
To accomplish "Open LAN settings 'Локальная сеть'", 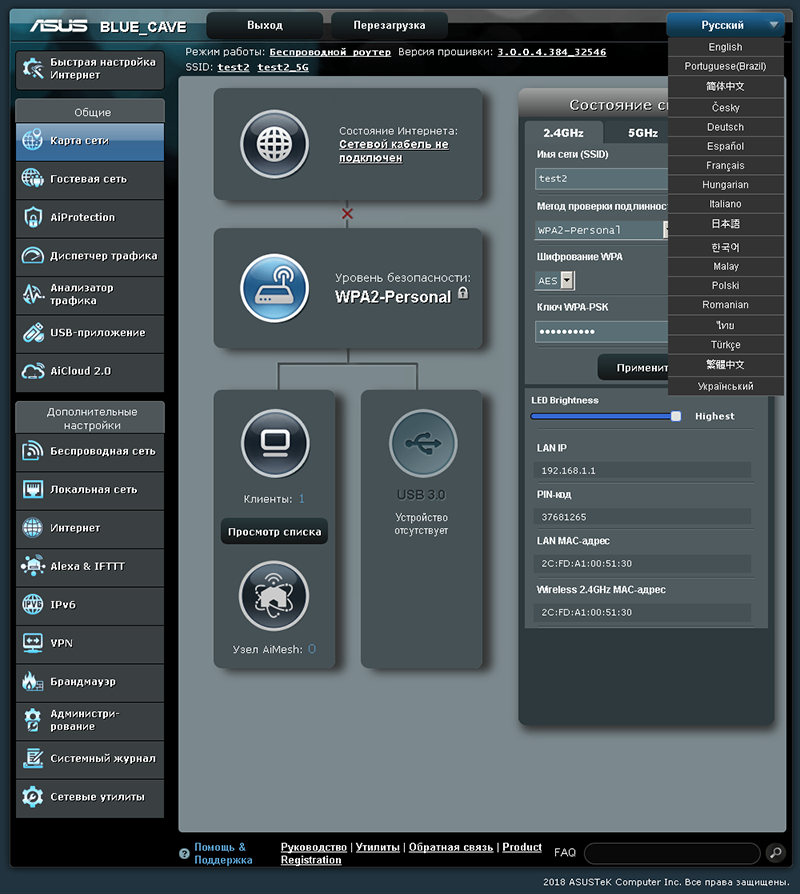I will pos(90,490).
